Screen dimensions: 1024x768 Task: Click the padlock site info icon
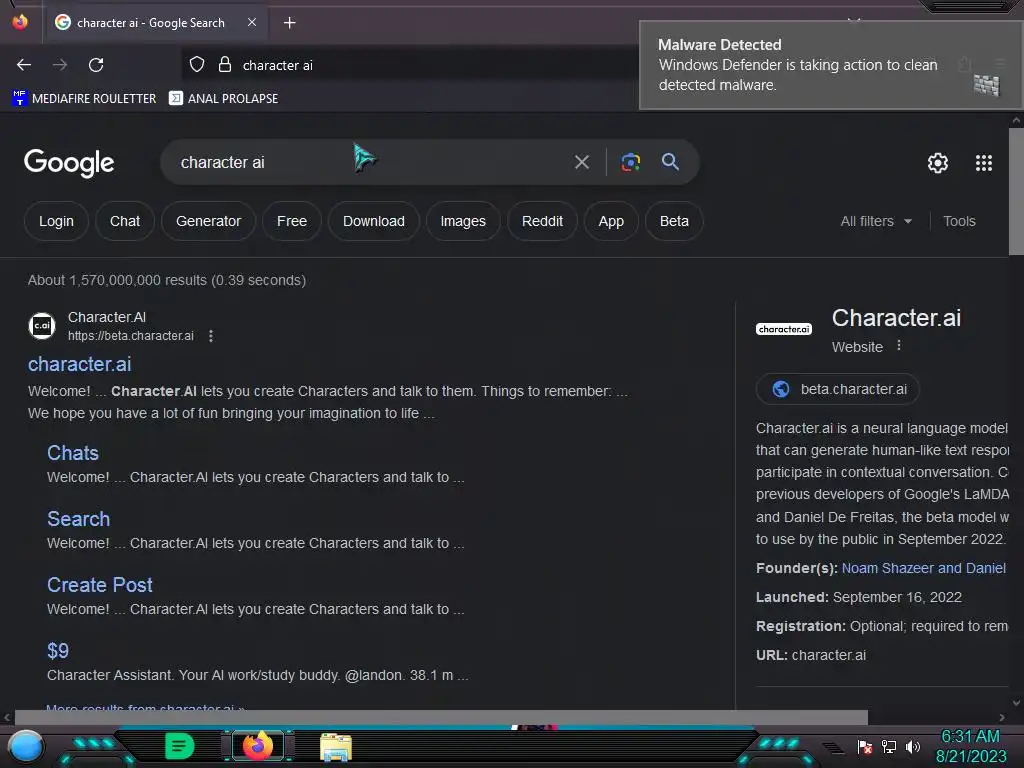[x=225, y=65]
